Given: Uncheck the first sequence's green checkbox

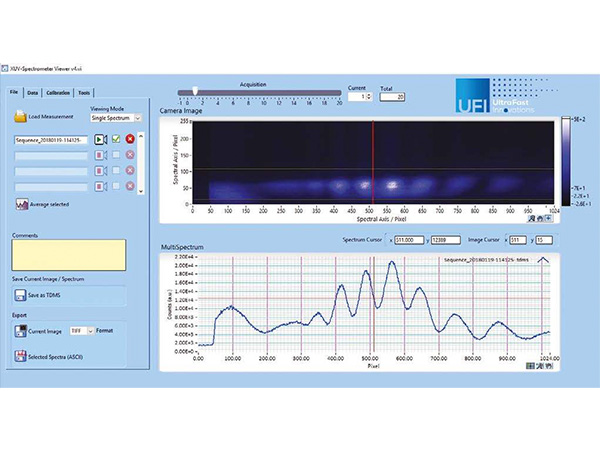Looking at the screenshot, I should point(116,140).
